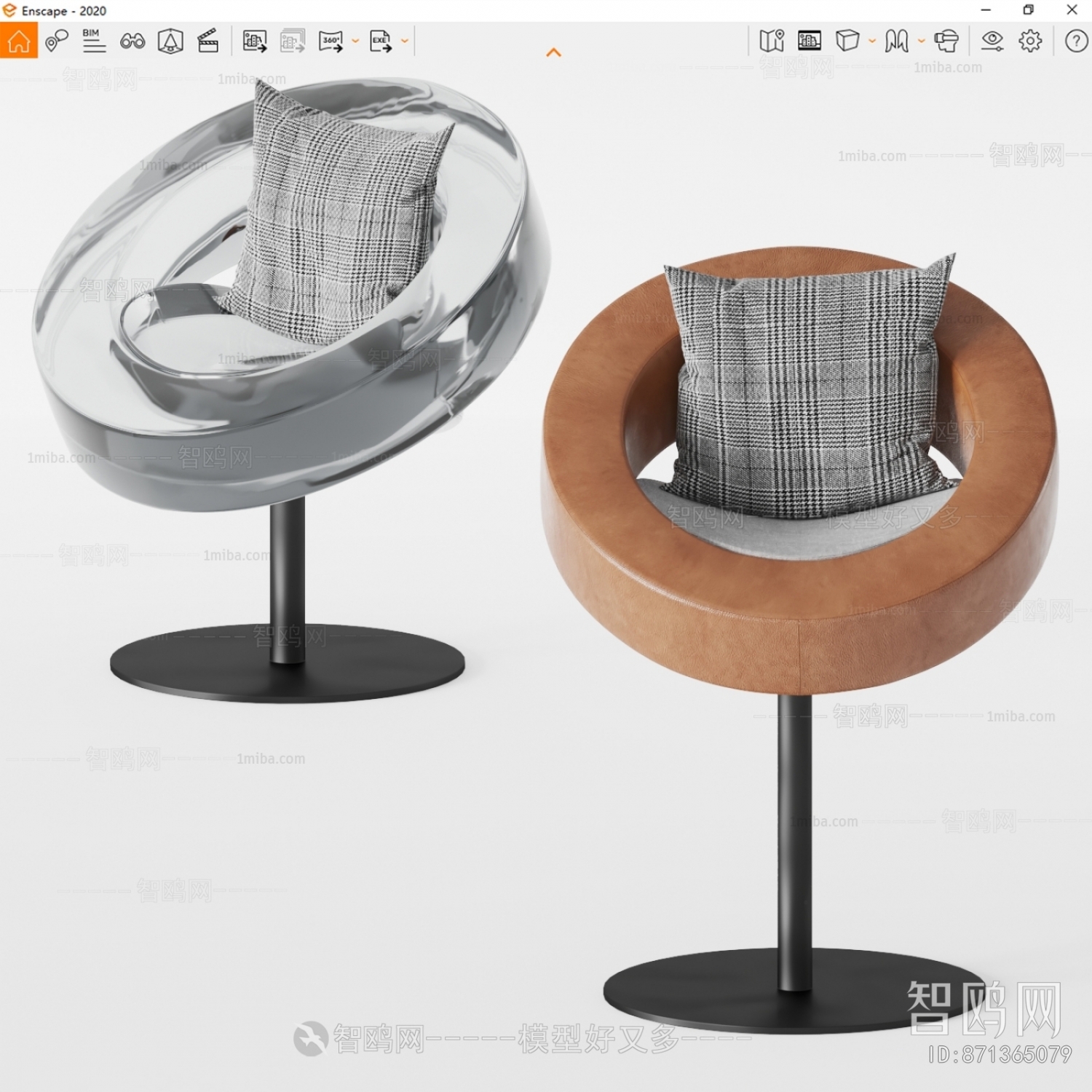Open the BIM information panel
The image size is (1092, 1092).
click(x=94, y=41)
